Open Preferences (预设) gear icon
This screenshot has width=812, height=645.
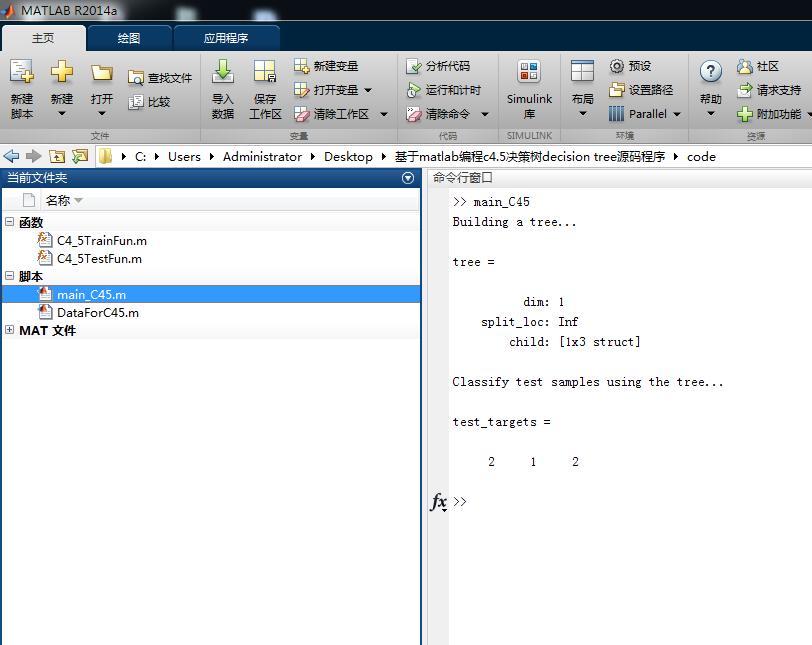point(616,66)
